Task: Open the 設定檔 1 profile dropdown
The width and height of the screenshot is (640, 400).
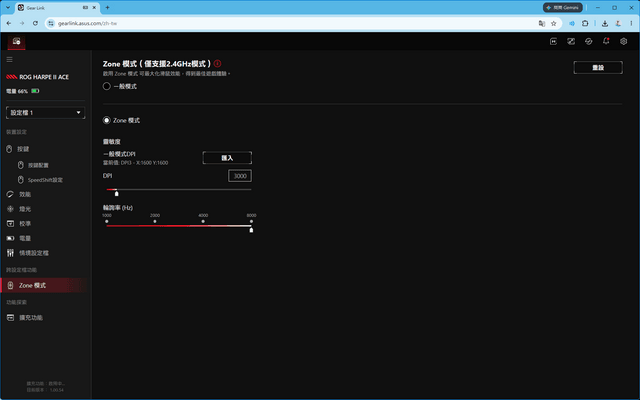Action: pyautogui.click(x=45, y=113)
